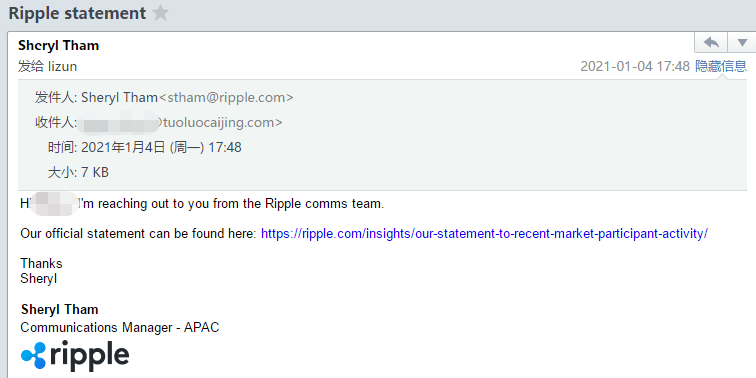Star the Ripple statement email
The height and width of the screenshot is (378, 756).
(x=160, y=13)
